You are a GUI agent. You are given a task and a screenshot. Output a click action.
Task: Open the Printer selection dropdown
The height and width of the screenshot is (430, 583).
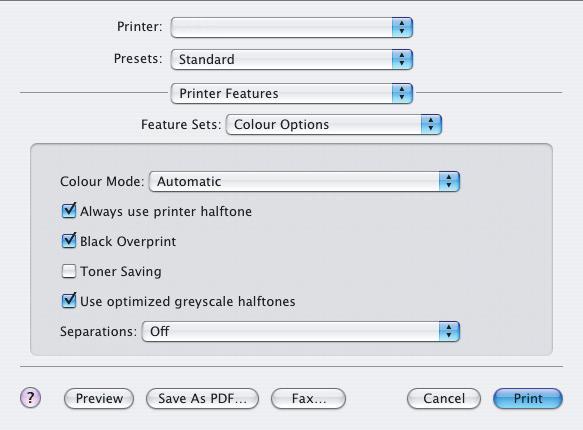point(292,28)
